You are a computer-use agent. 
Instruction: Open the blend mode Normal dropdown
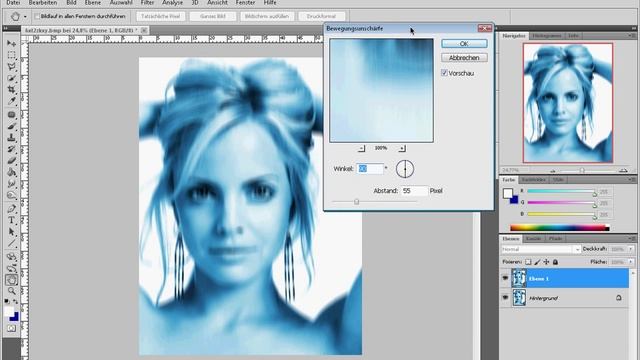540,249
